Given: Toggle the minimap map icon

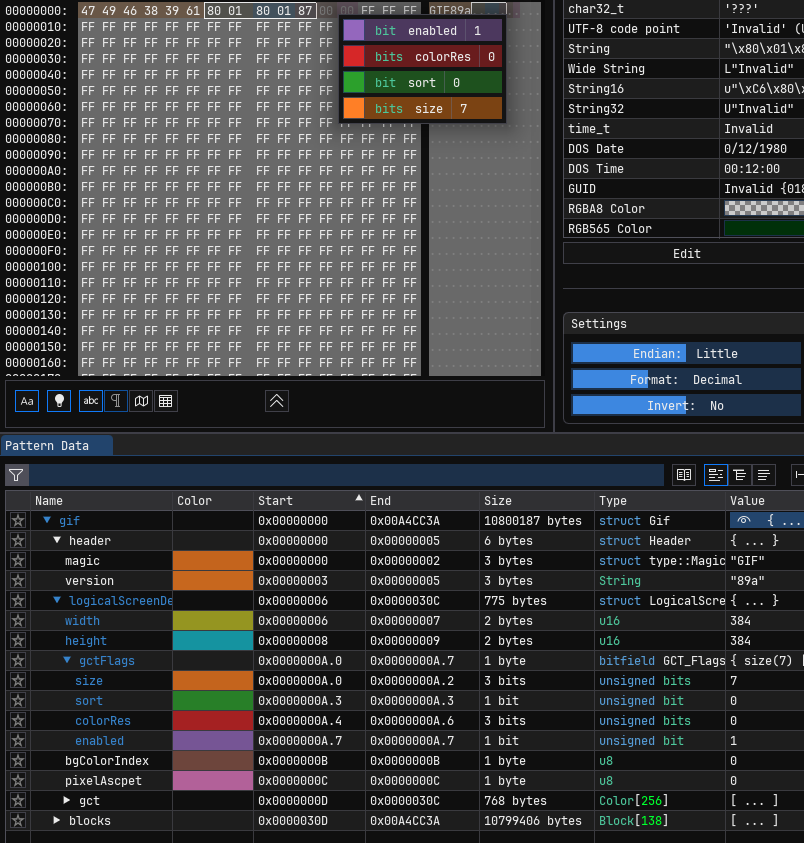Looking at the screenshot, I should [141, 401].
